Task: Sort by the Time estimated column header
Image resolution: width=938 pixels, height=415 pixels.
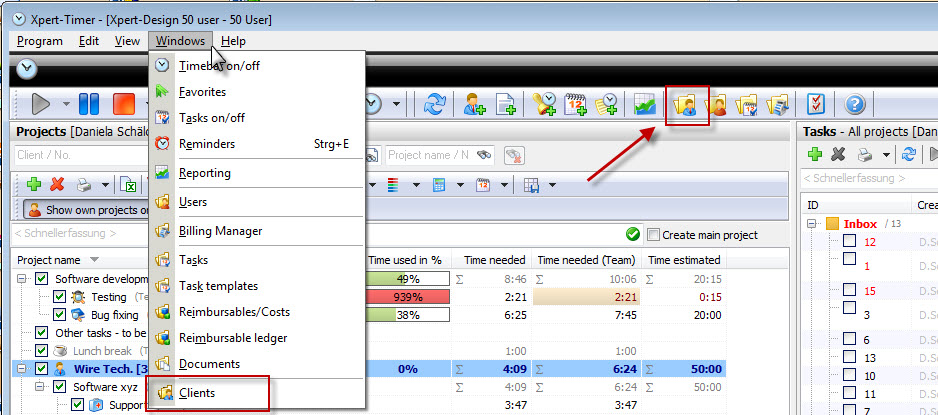Action: pos(684,260)
